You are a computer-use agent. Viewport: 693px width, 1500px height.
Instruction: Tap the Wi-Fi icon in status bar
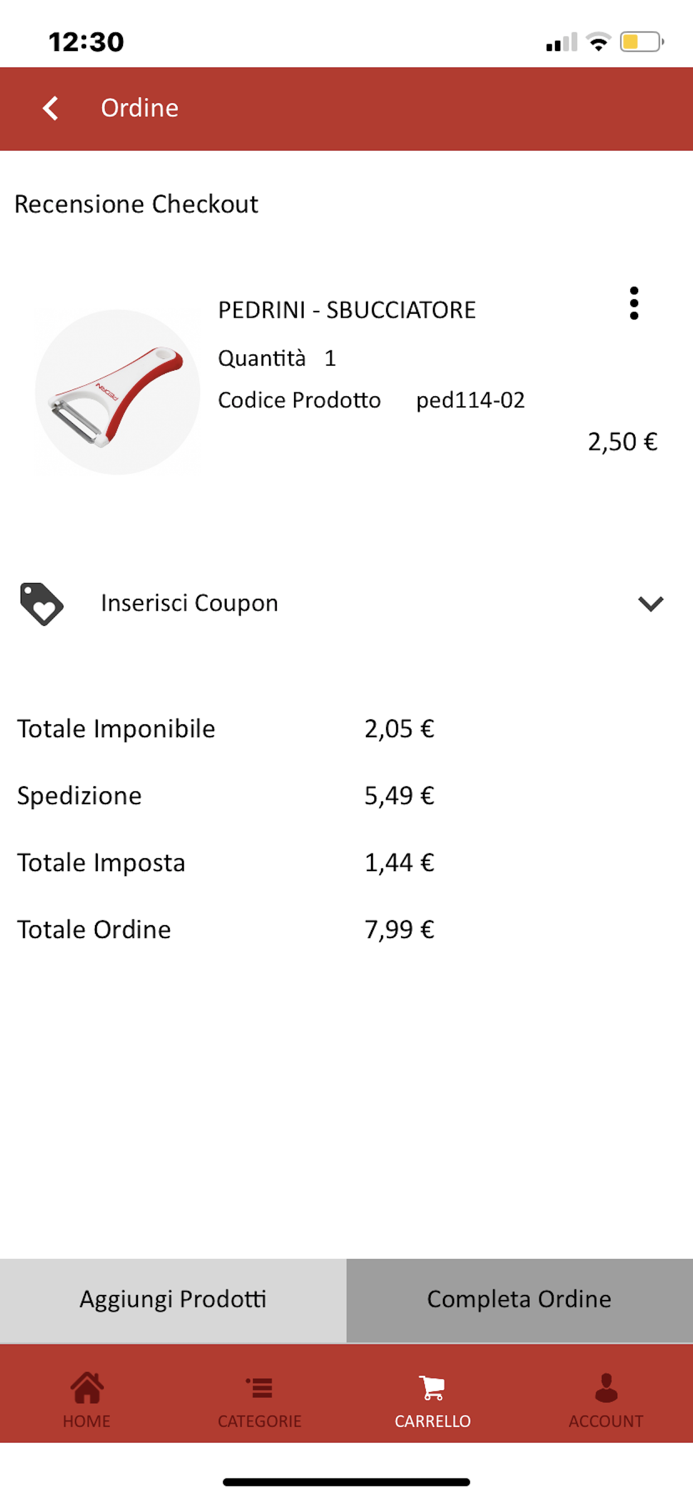(597, 42)
